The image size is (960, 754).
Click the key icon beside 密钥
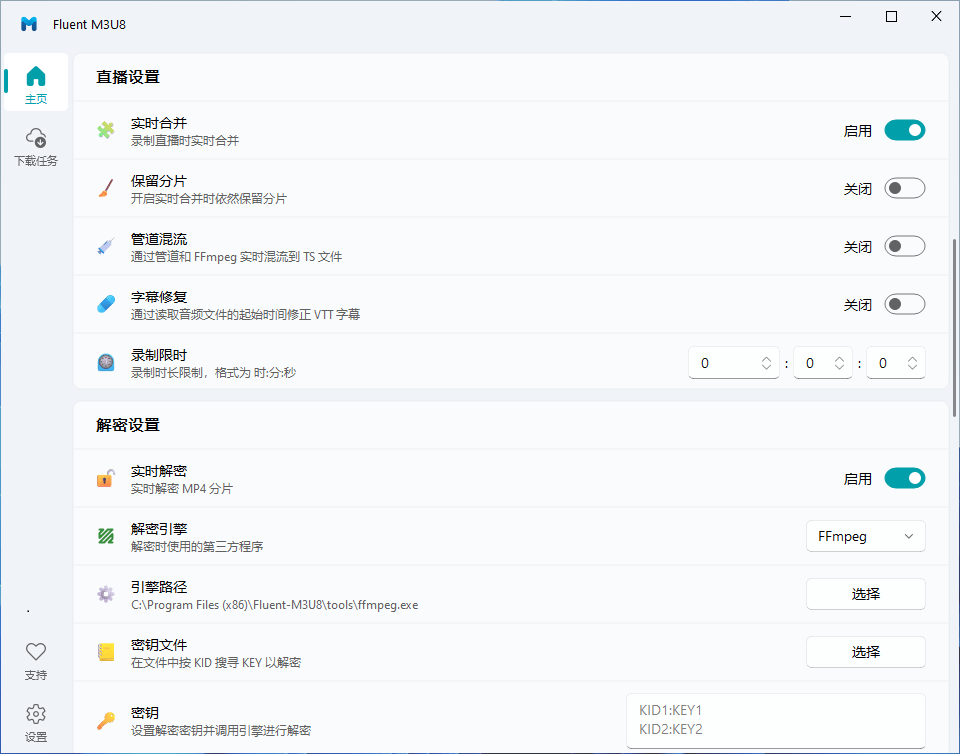pyautogui.click(x=106, y=721)
